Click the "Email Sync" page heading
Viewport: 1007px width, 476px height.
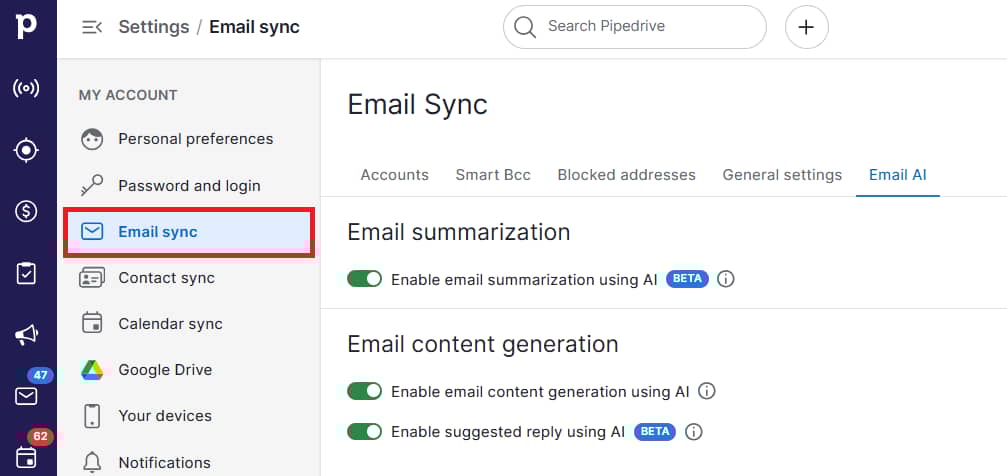(417, 105)
